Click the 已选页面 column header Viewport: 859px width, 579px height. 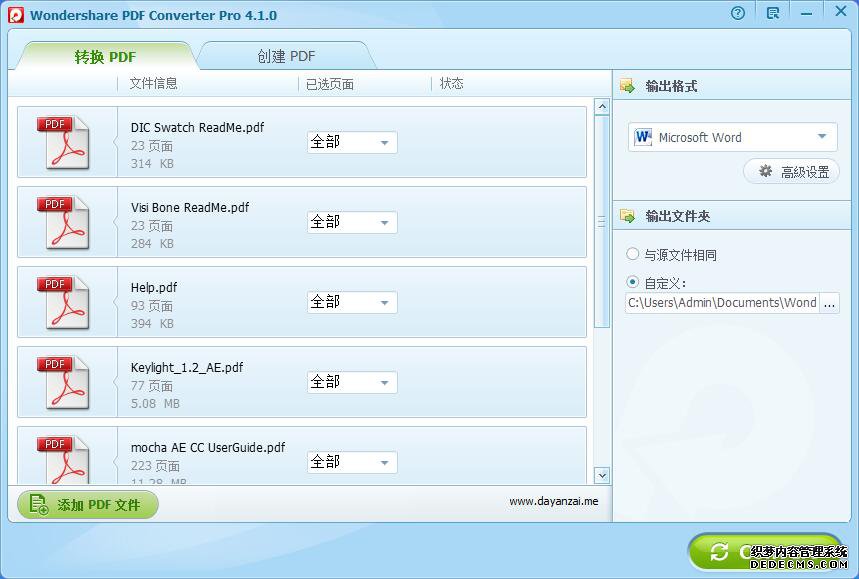330,84
